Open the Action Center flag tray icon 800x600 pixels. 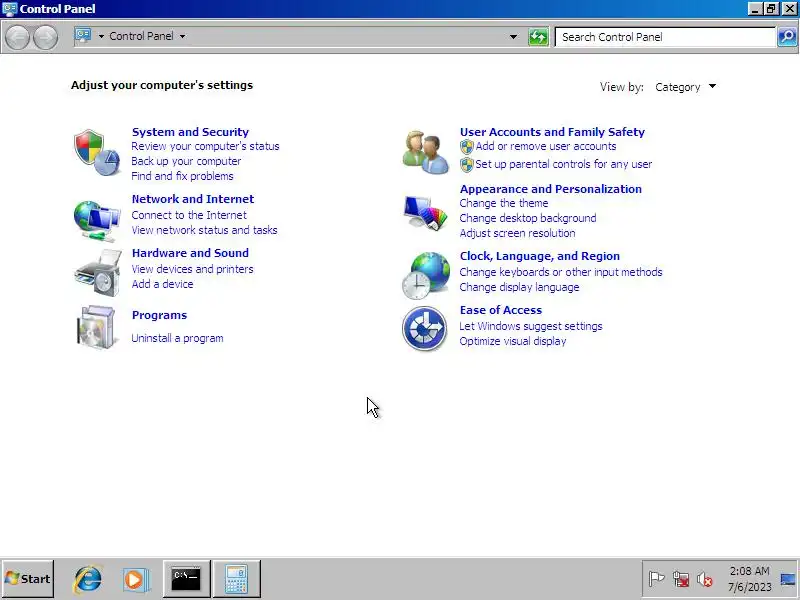pyautogui.click(x=656, y=579)
